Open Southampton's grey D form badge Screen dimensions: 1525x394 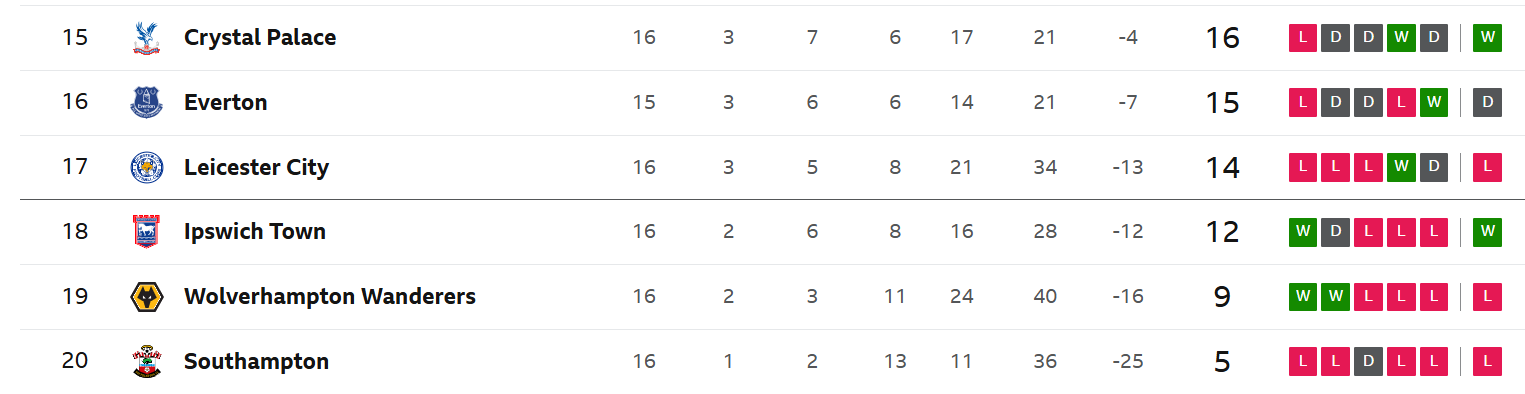tap(1369, 361)
